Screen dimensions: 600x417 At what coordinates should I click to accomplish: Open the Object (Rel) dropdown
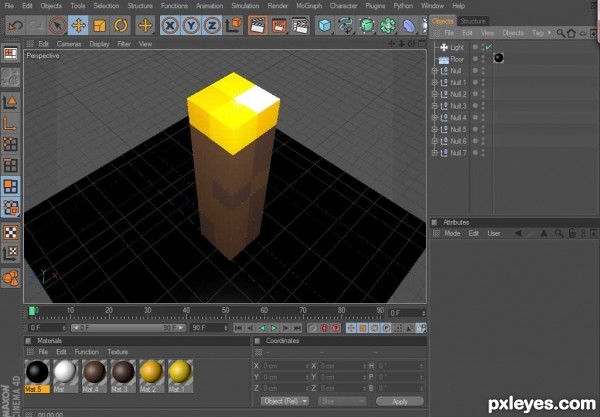[x=285, y=401]
